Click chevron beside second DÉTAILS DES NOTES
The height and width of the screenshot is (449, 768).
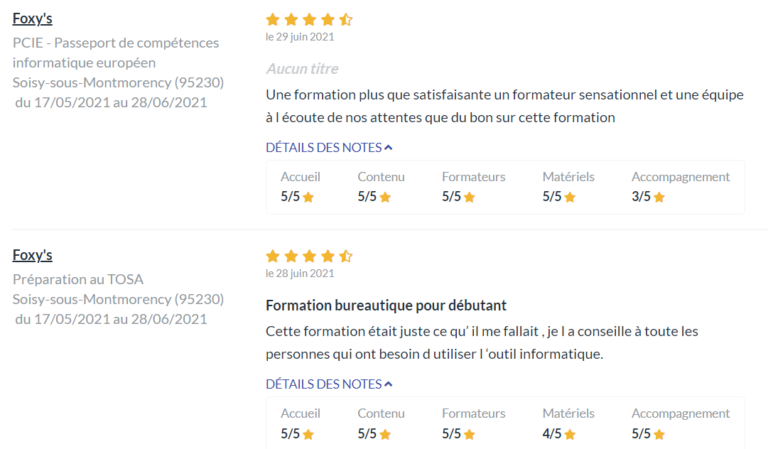(388, 384)
